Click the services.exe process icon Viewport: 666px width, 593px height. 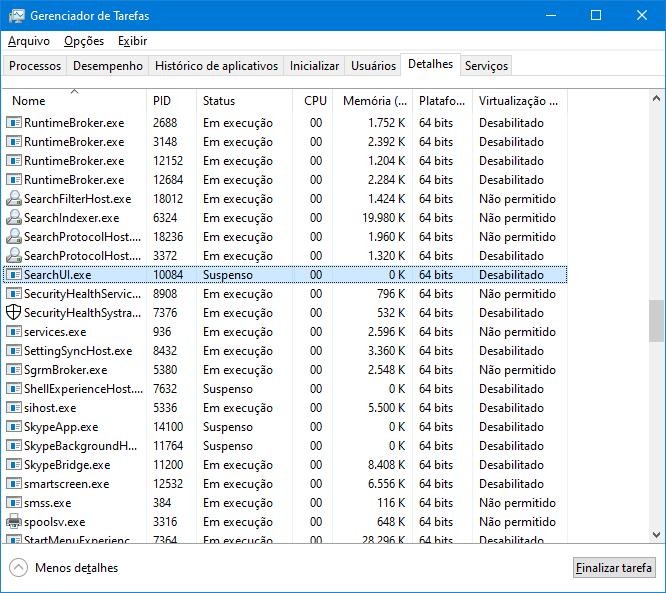[x=14, y=332]
